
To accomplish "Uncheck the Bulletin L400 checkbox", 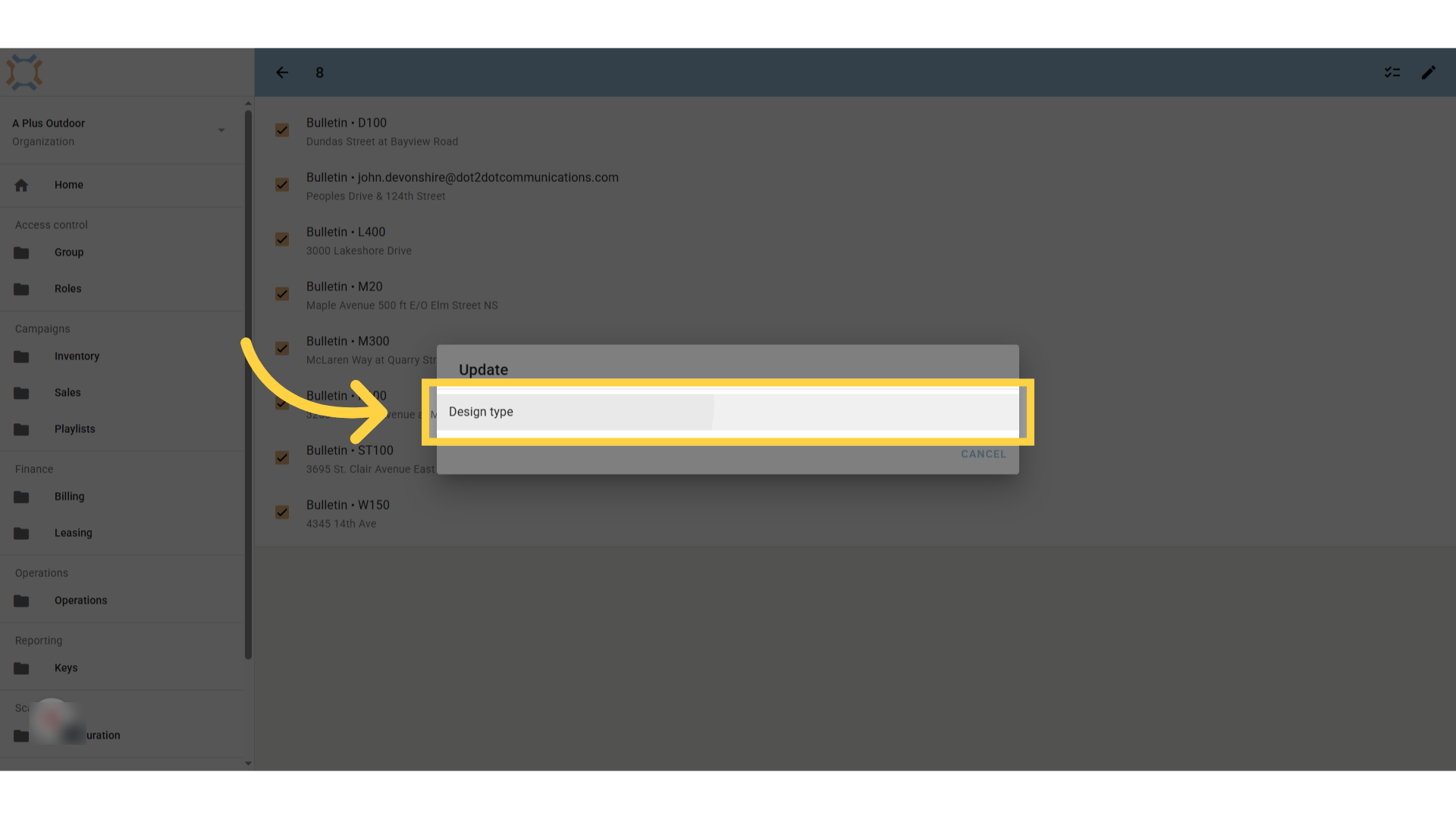I will pos(282,240).
